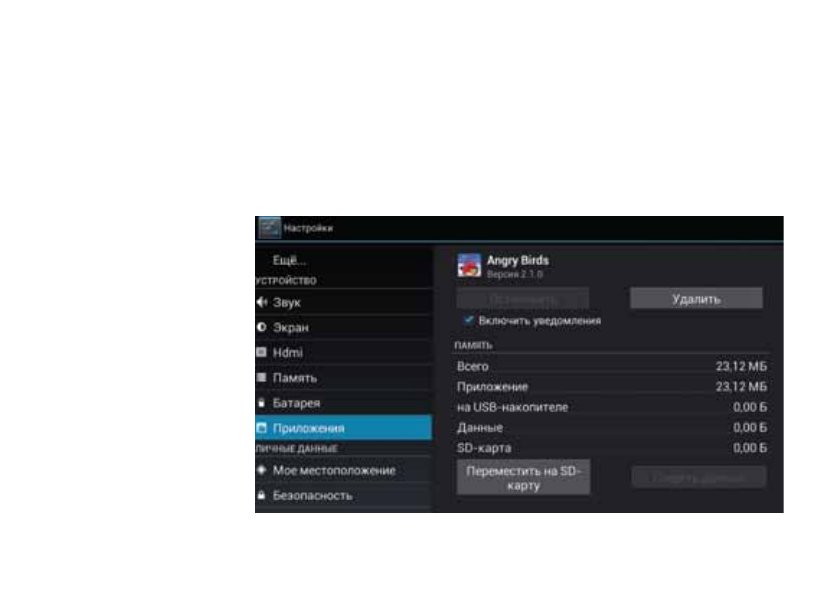Click the Приложение 23,12 МБ value
839x595 pixels.
tap(741, 386)
